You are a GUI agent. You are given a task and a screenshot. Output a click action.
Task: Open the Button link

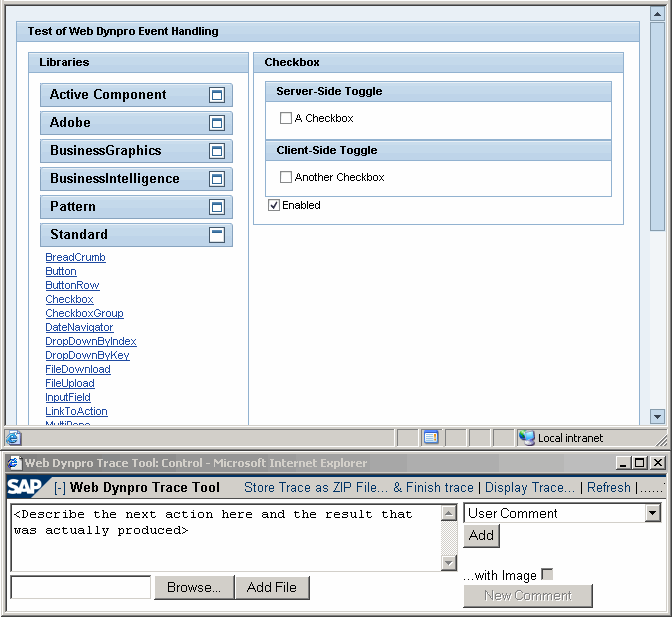pyautogui.click(x=61, y=271)
